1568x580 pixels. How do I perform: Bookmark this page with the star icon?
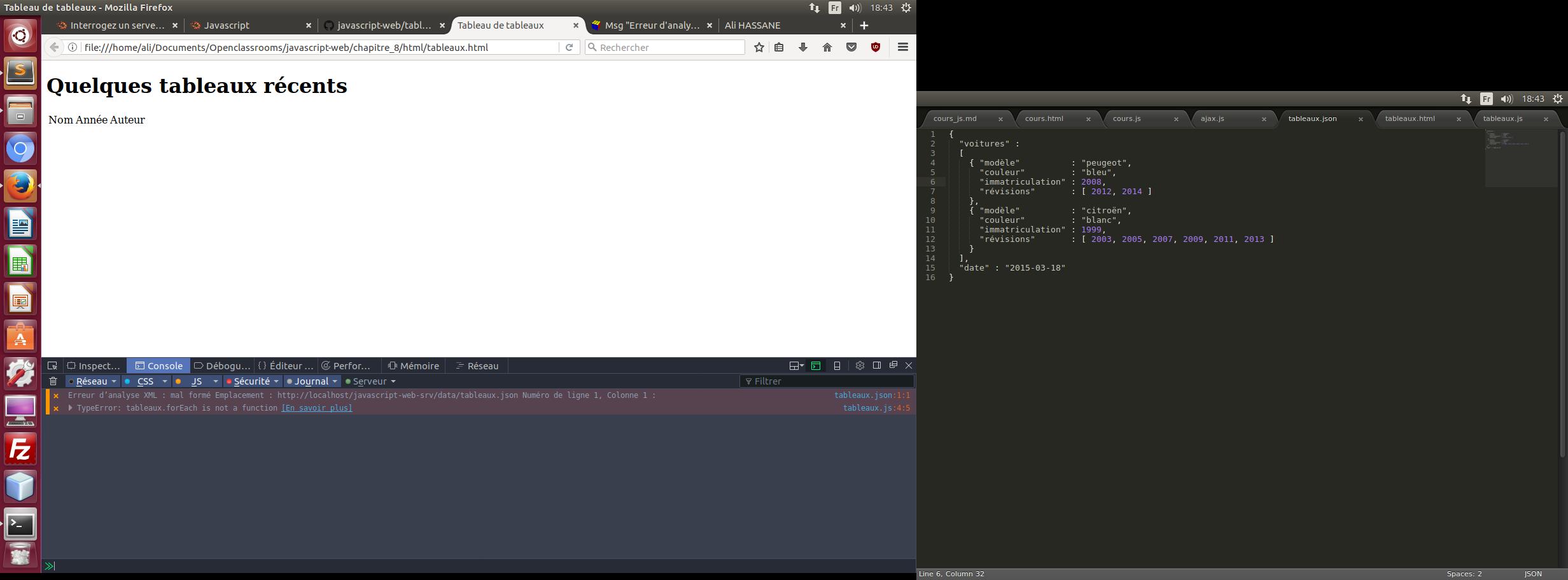click(759, 47)
